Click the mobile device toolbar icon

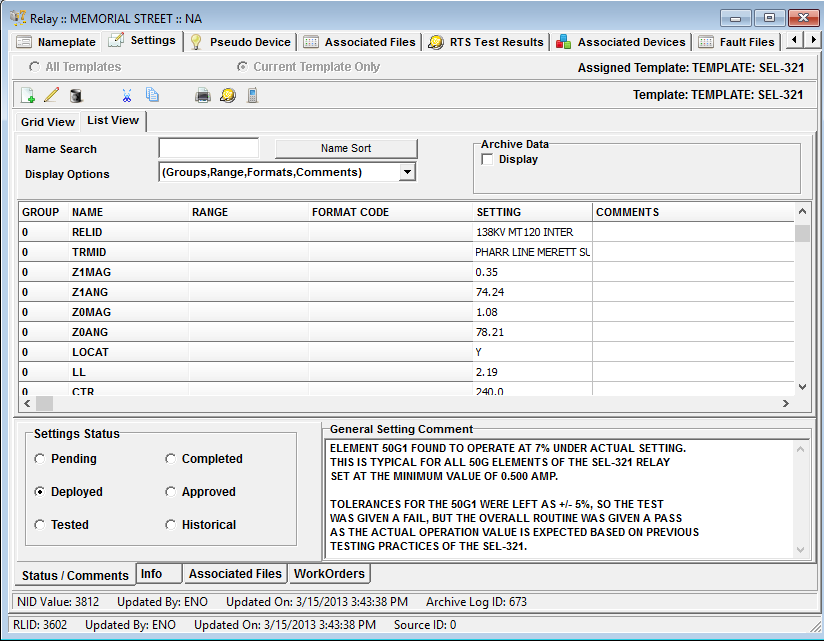pos(252,95)
